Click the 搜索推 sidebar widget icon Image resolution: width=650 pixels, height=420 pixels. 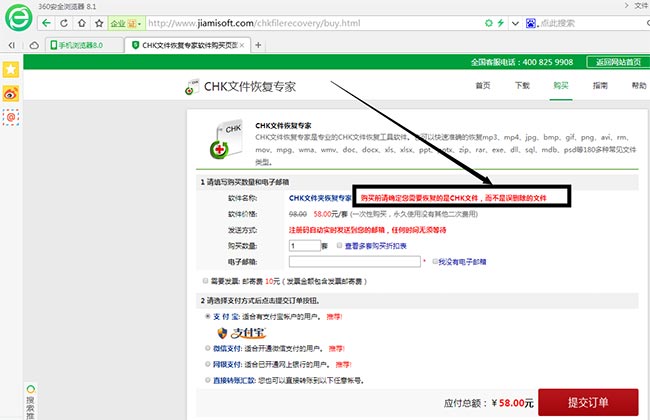pyautogui.click(x=31, y=401)
